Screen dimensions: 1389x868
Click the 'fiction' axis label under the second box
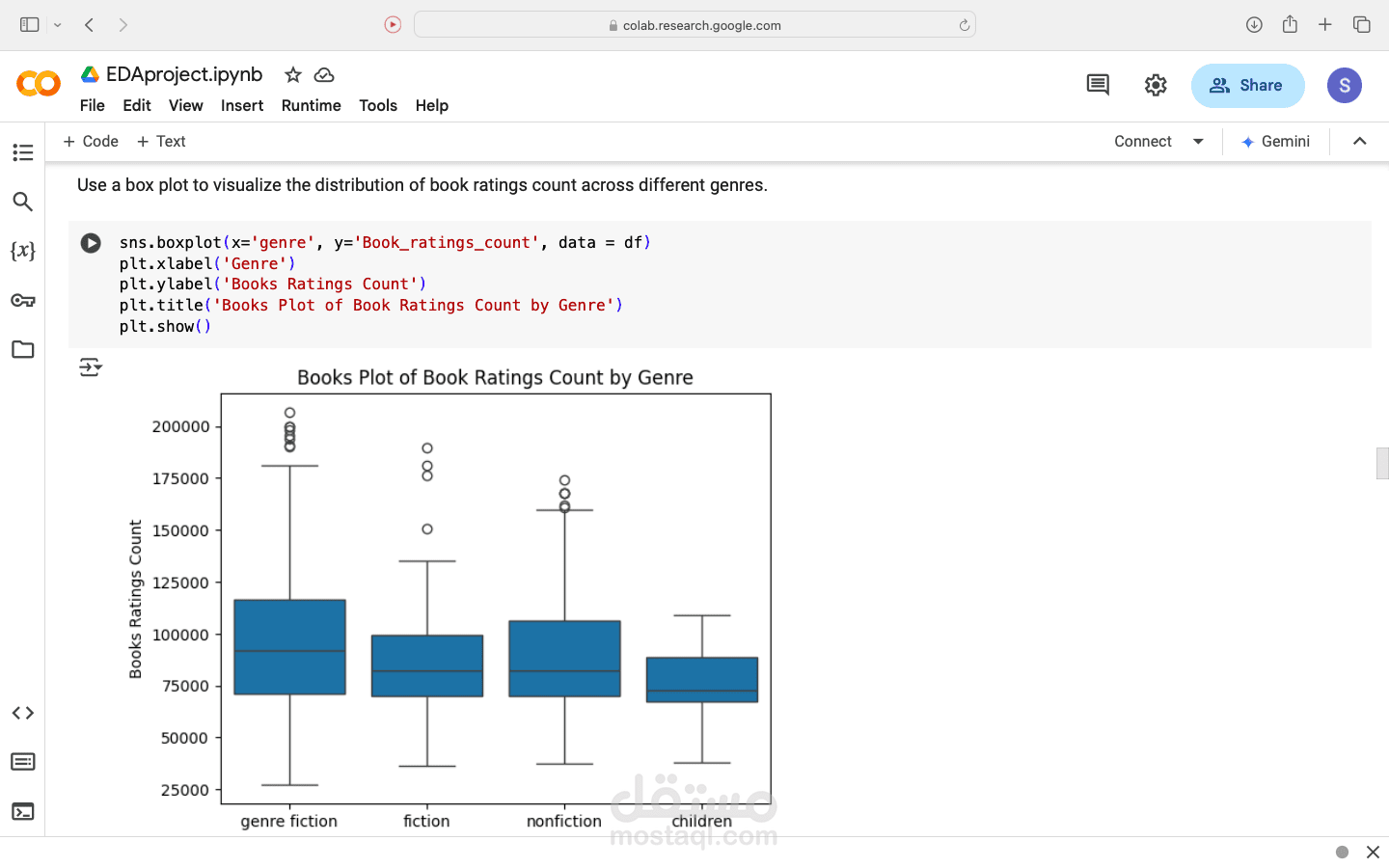click(426, 821)
